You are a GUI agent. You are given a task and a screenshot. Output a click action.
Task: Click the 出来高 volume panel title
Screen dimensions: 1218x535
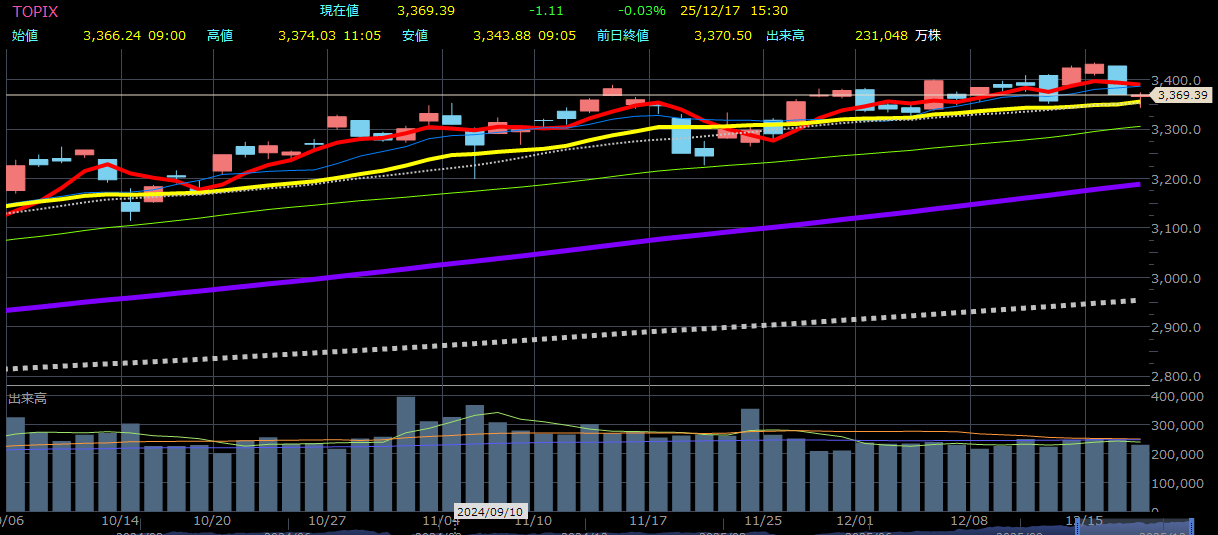click(x=27, y=399)
